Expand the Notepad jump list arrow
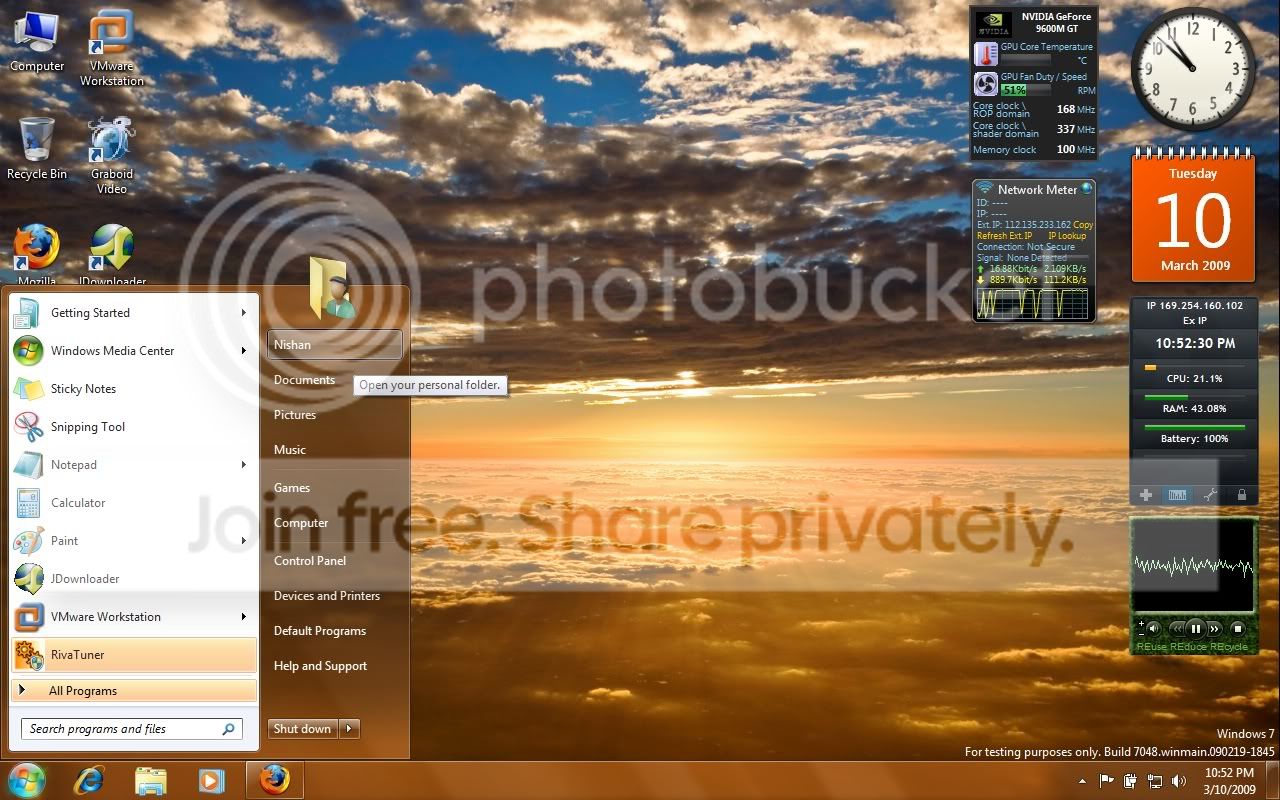The image size is (1280, 800). click(x=243, y=465)
